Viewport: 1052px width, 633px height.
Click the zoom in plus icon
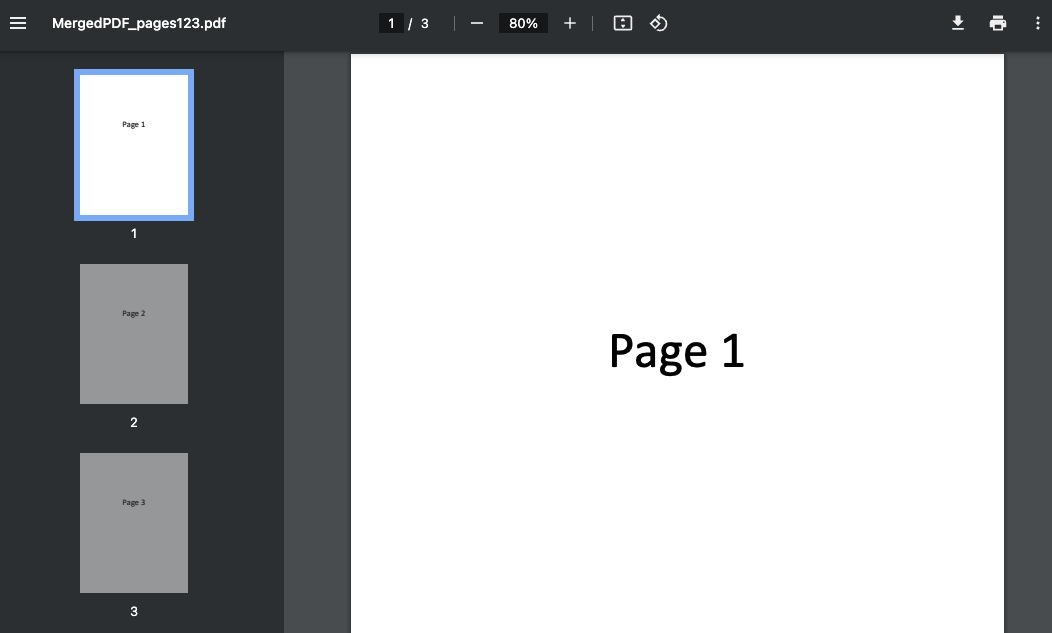click(x=570, y=23)
